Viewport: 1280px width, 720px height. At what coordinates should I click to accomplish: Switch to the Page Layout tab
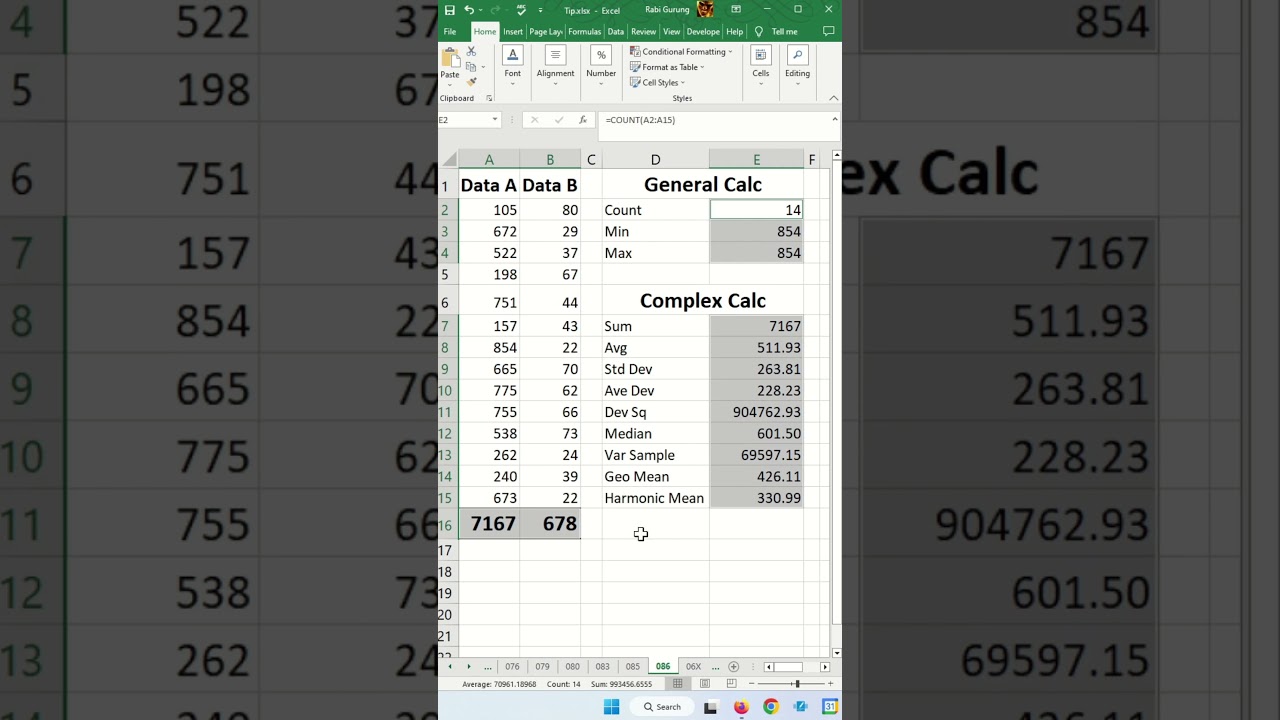(x=546, y=32)
